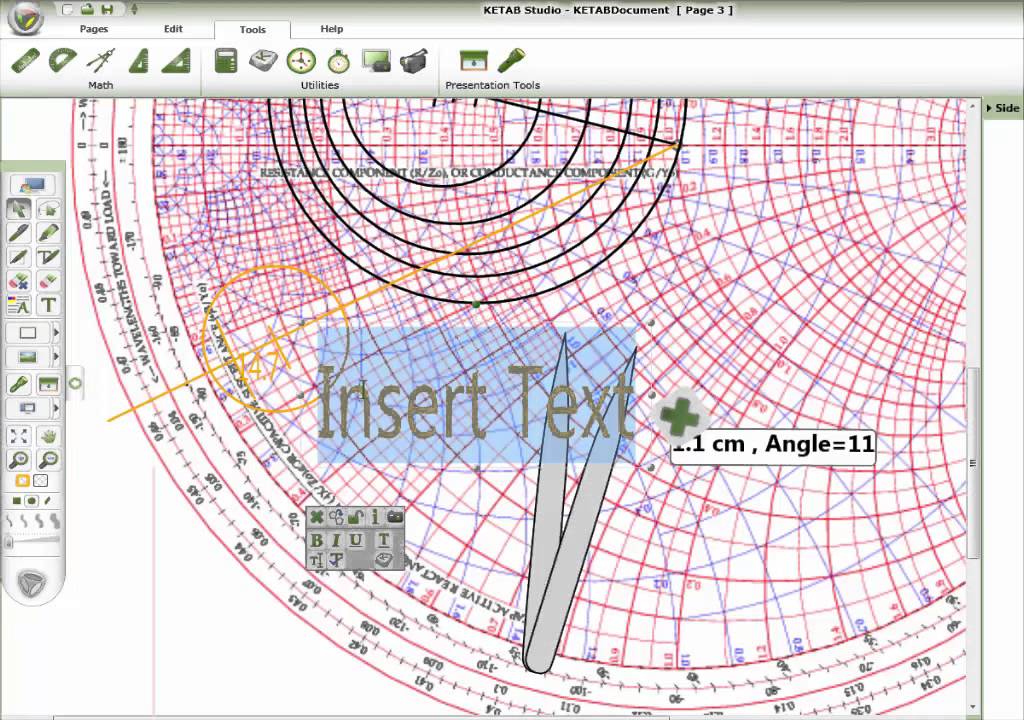Open the Help tab
The image size is (1024, 720).
point(332,29)
